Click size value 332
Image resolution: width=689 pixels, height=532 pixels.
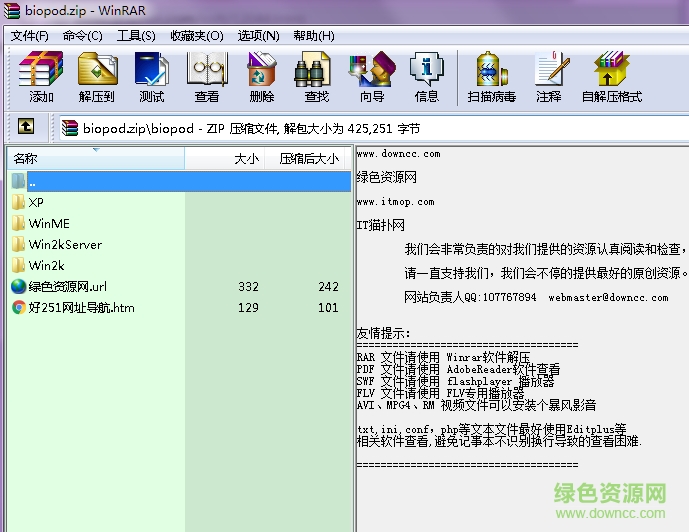[x=248, y=286]
